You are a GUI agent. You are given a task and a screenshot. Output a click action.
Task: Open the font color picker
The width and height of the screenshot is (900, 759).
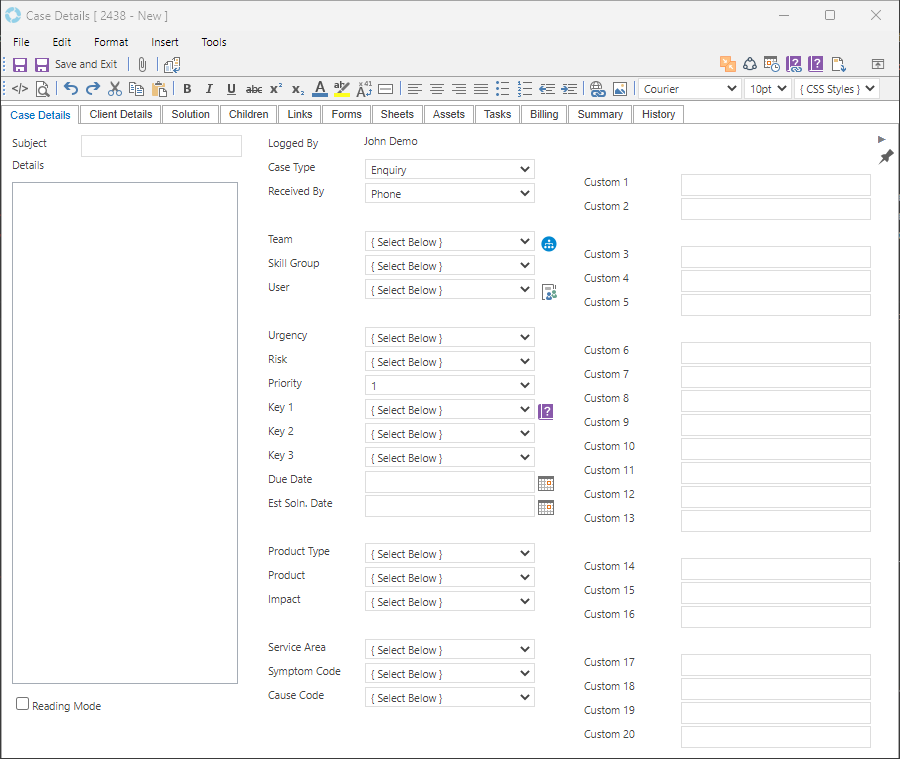click(319, 89)
